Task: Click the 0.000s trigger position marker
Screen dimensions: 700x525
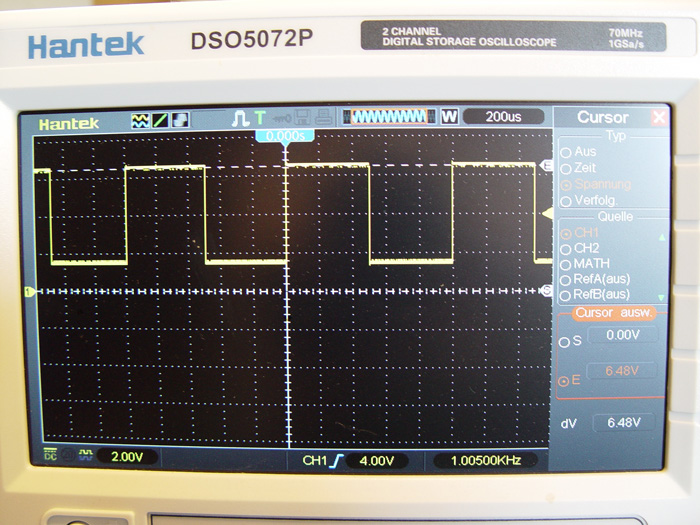Action: click(x=286, y=135)
